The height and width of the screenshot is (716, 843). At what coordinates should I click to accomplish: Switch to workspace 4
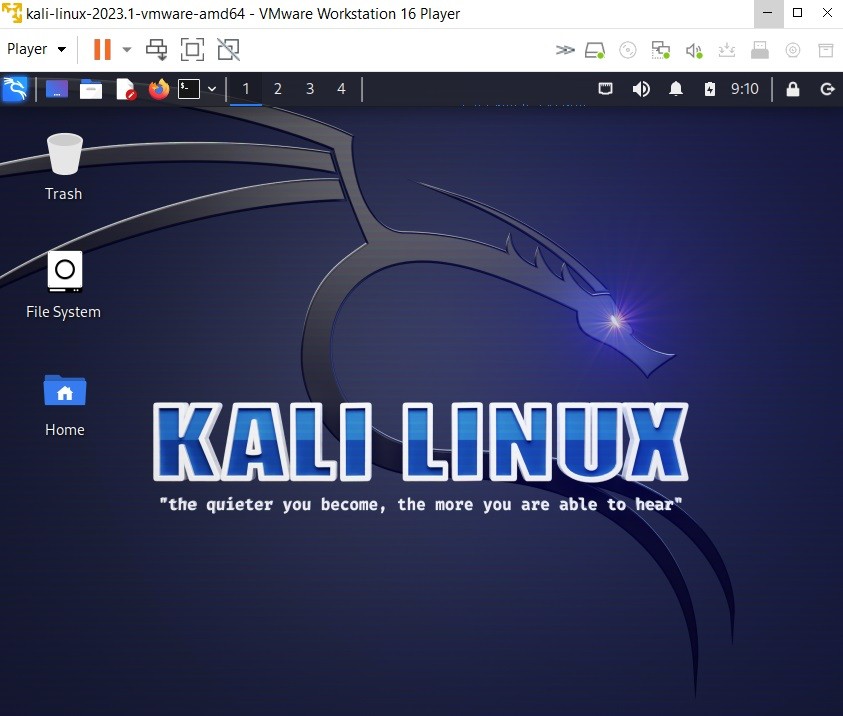tap(341, 88)
